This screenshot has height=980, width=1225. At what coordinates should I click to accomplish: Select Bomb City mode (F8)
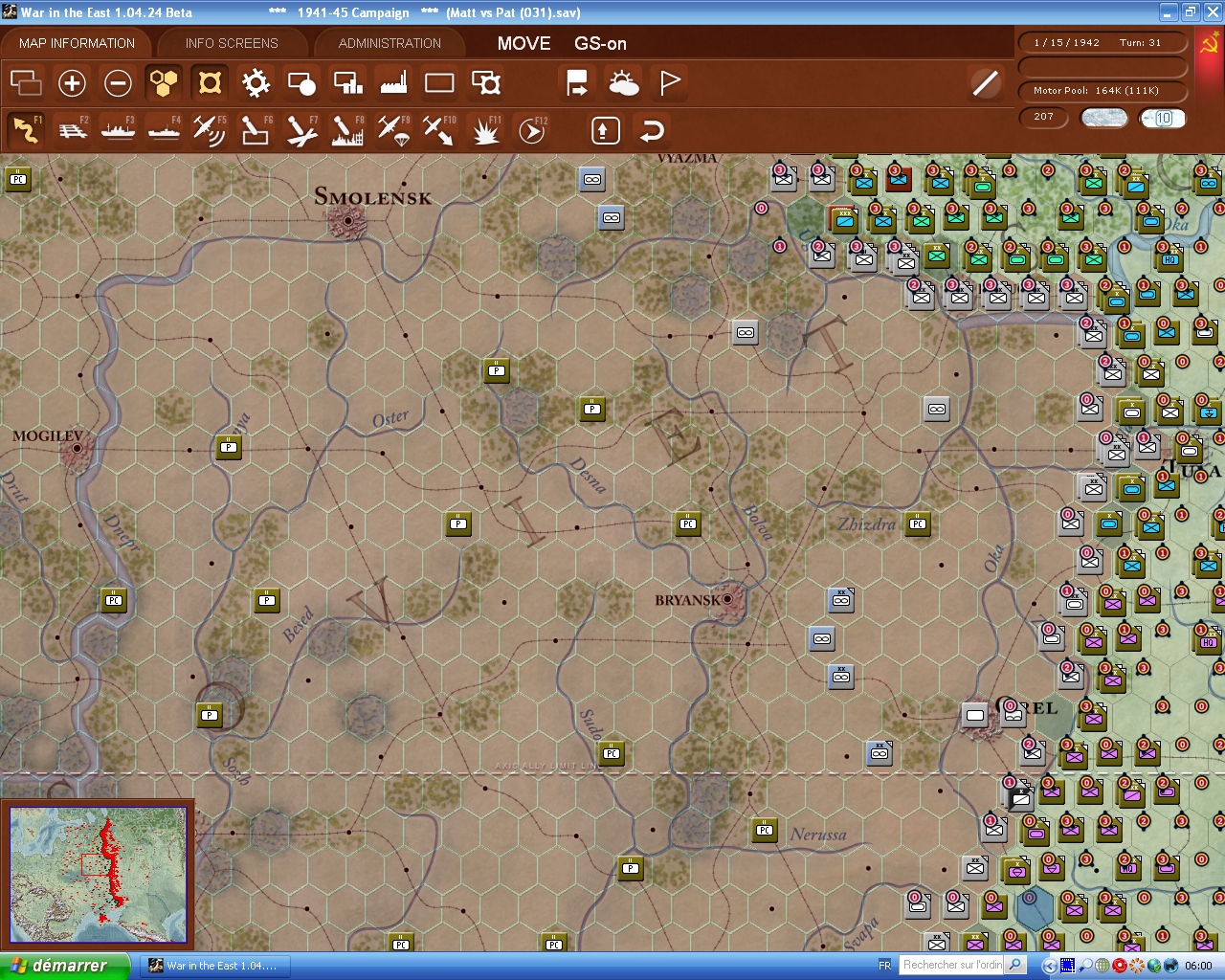click(x=347, y=130)
